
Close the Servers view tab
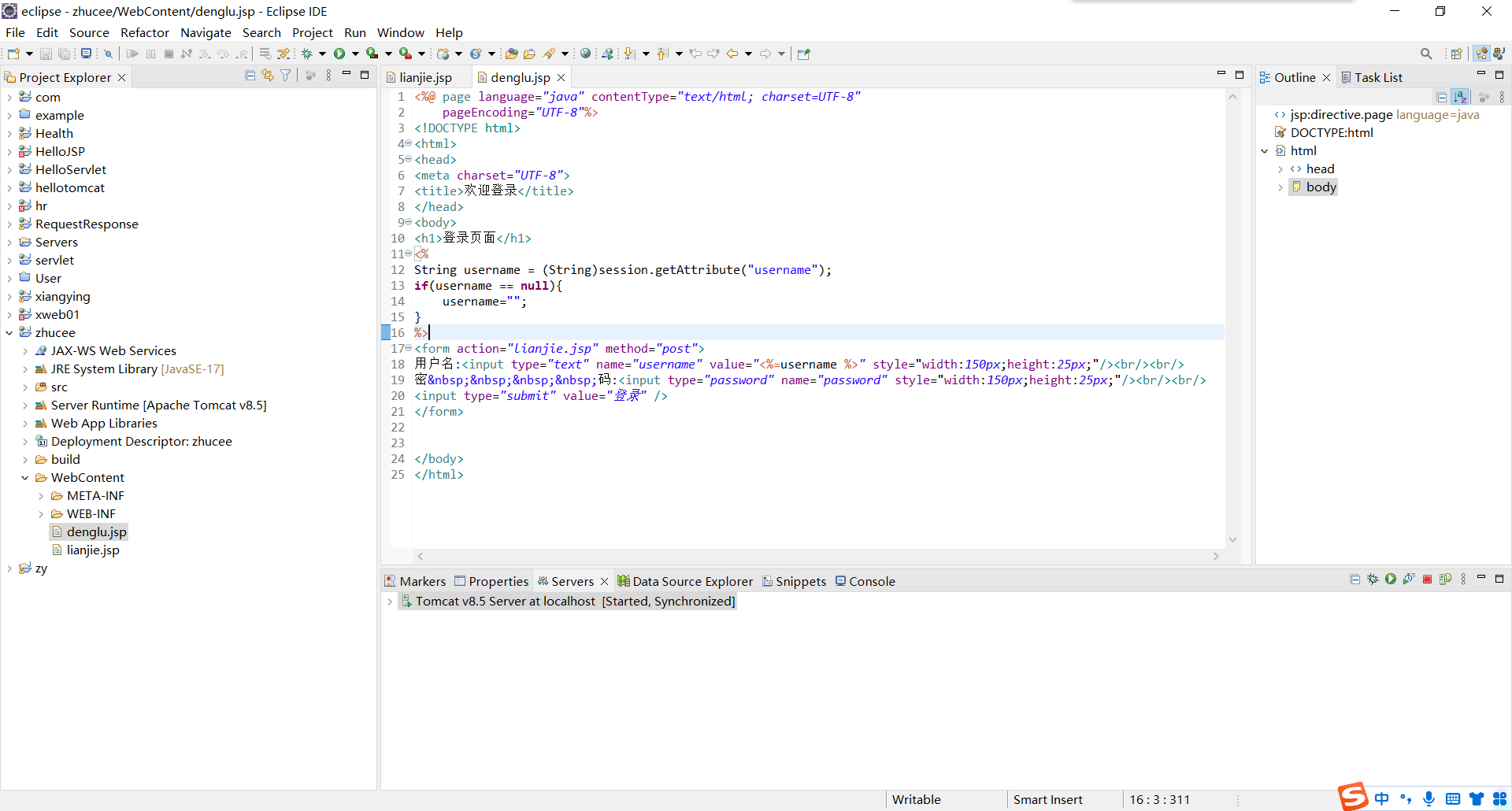tap(605, 581)
